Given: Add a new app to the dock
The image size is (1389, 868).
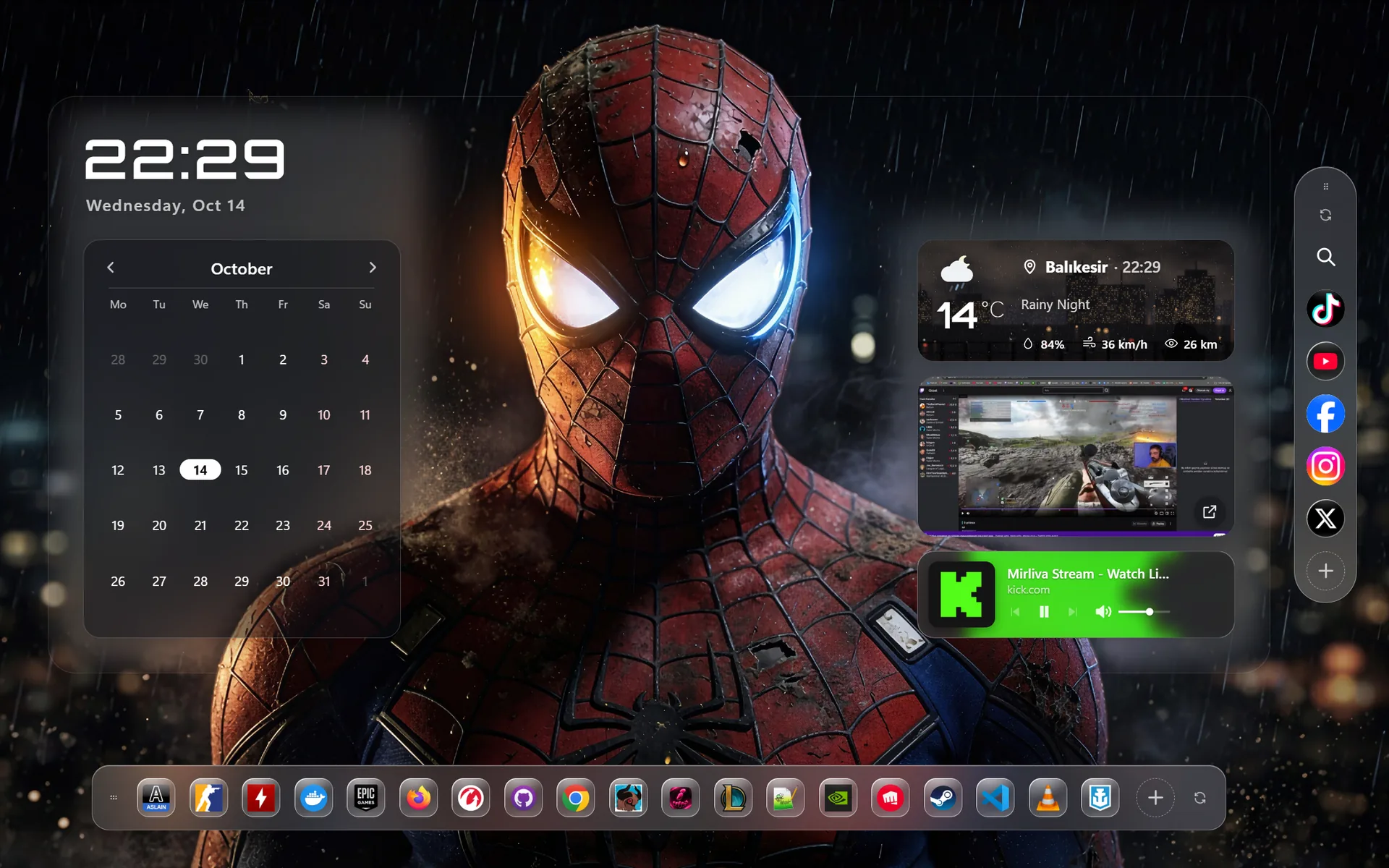Looking at the screenshot, I should 1155,798.
